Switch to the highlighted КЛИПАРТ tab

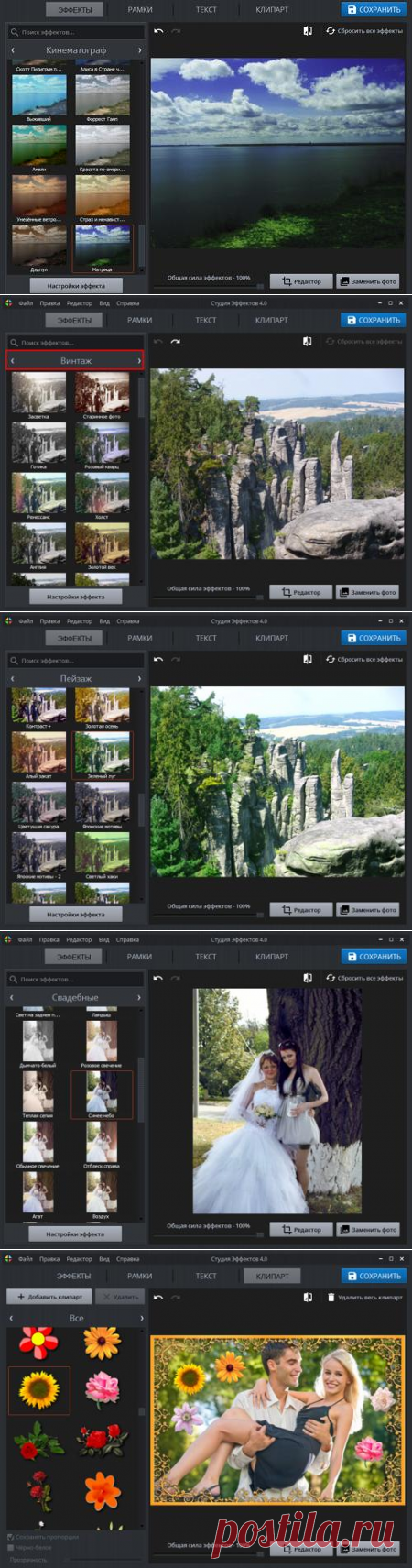[272, 1276]
